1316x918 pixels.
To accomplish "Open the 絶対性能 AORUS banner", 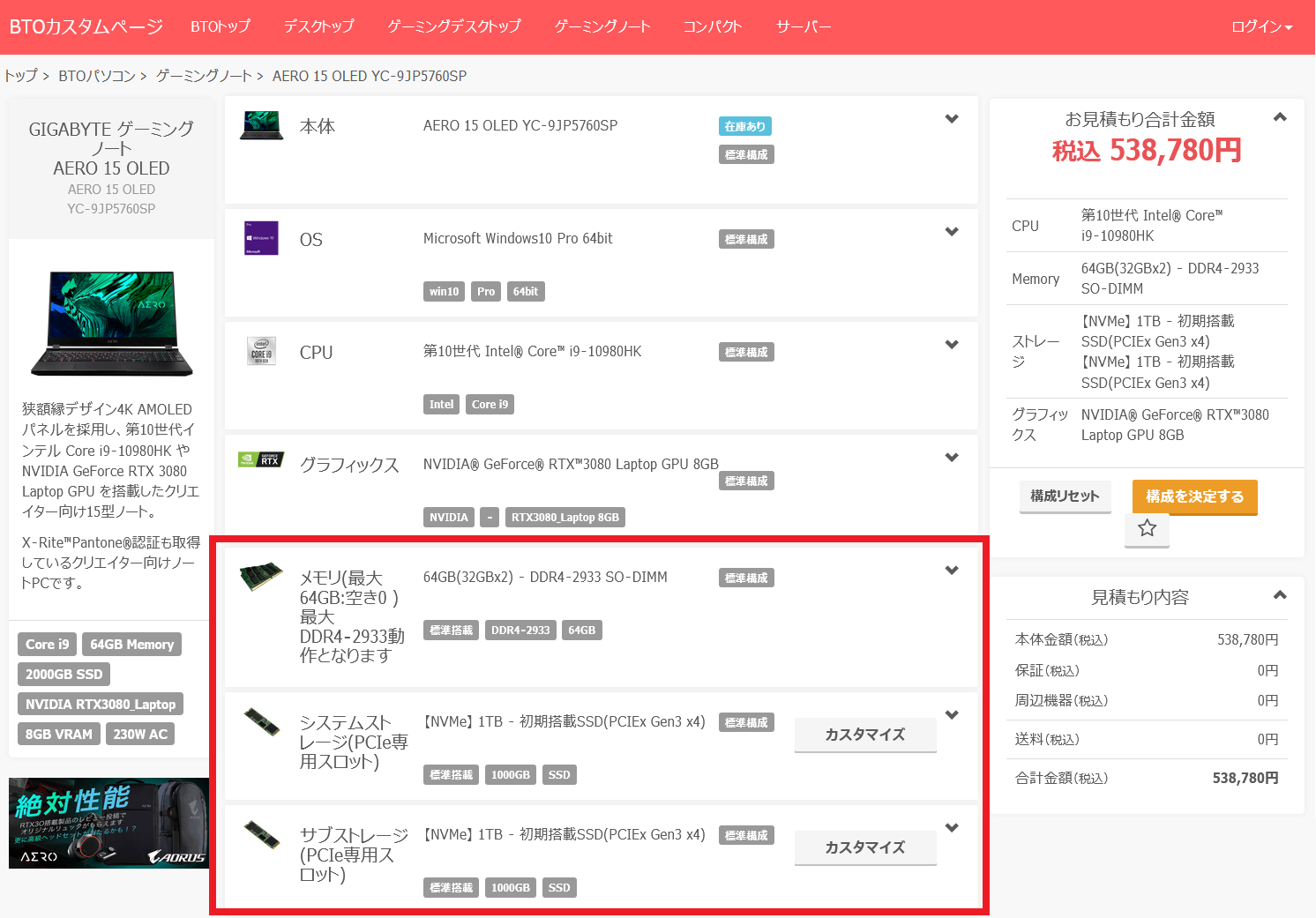I will tap(109, 823).
